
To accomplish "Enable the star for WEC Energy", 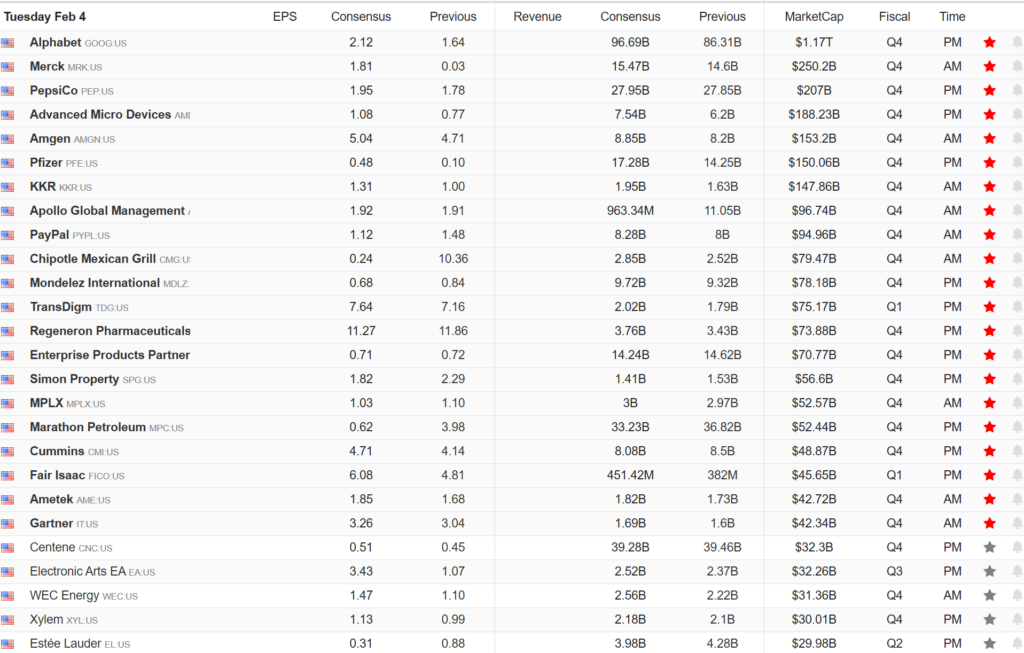I will 989,596.
